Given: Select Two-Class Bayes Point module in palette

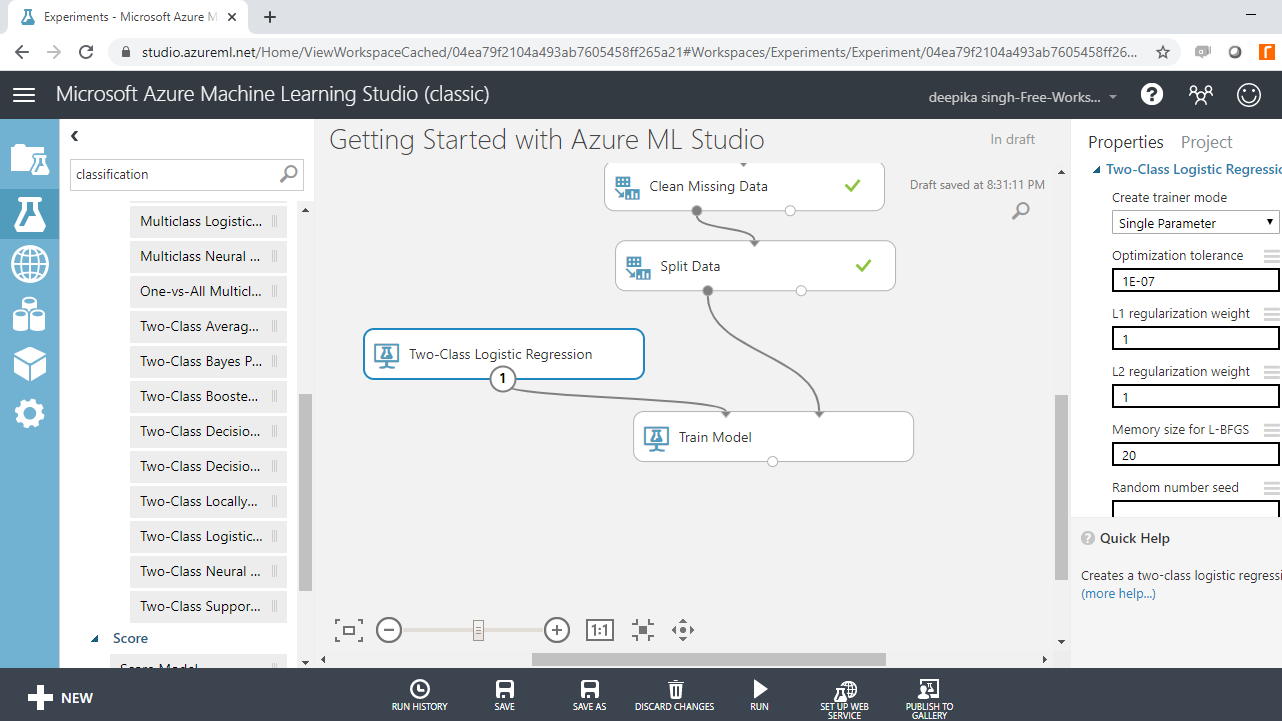Looking at the screenshot, I should tap(208, 362).
